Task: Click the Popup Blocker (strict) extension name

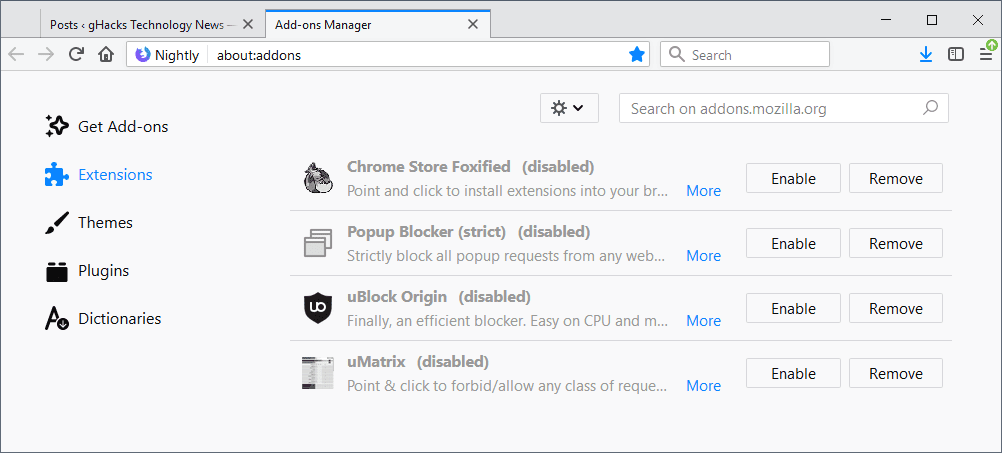Action: (426, 231)
